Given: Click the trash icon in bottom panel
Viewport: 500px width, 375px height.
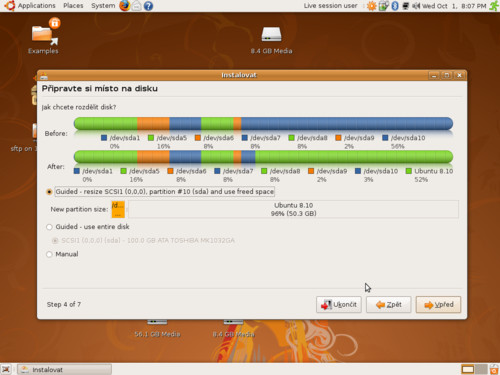Looking at the screenshot, I should pyautogui.click(x=494, y=369).
